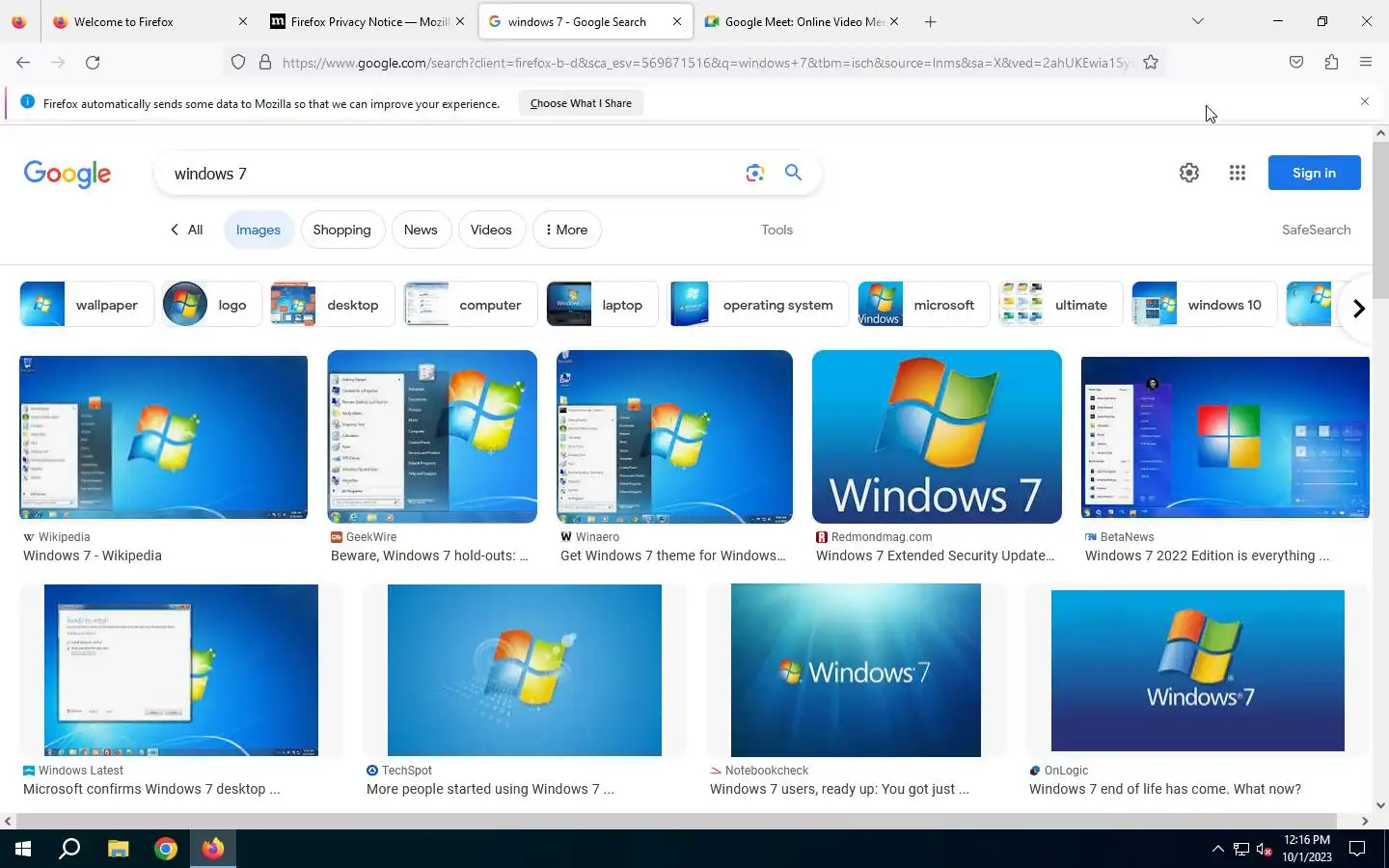
Task: Open taskbar search magnifier
Action: point(69,849)
